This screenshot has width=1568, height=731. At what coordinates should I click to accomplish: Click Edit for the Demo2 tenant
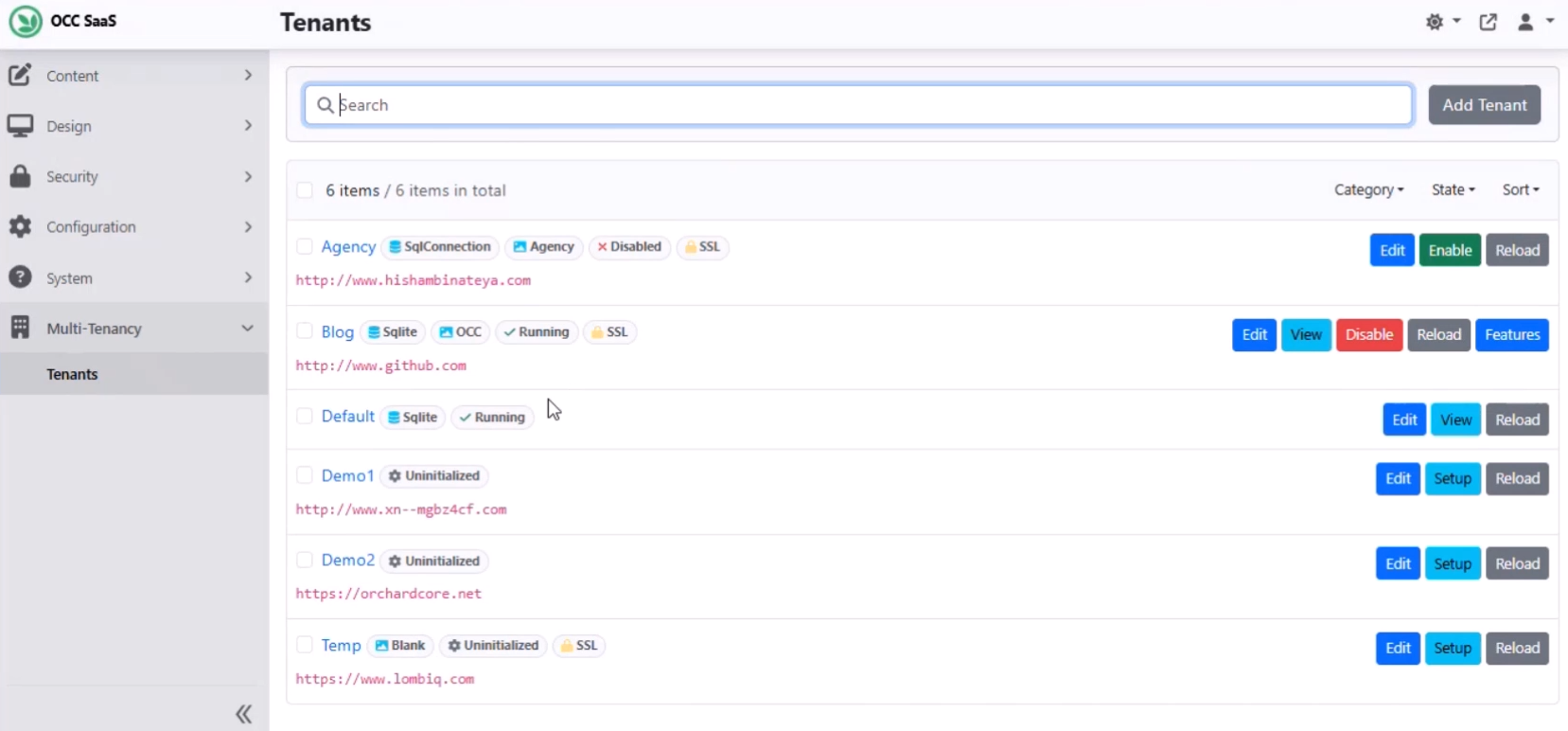point(1398,564)
